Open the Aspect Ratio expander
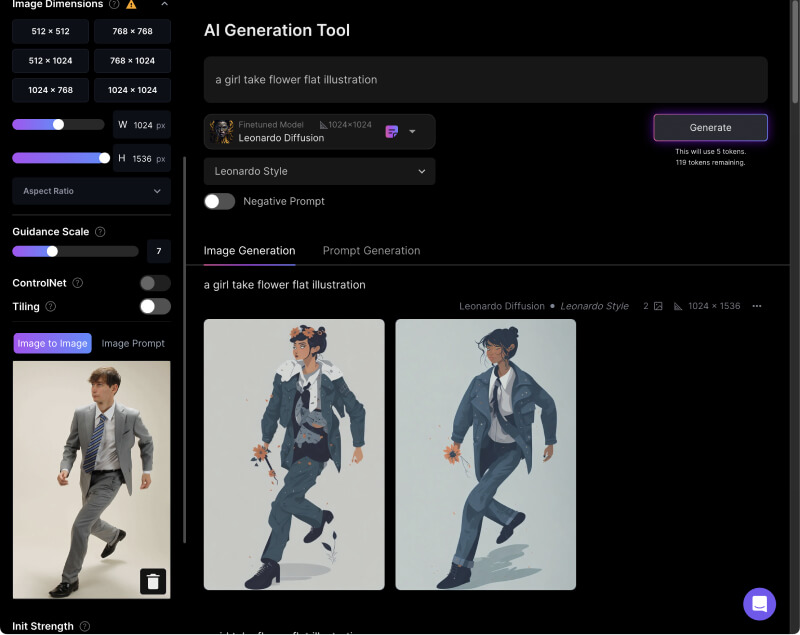Viewport: 800px width, 635px height. (90, 191)
